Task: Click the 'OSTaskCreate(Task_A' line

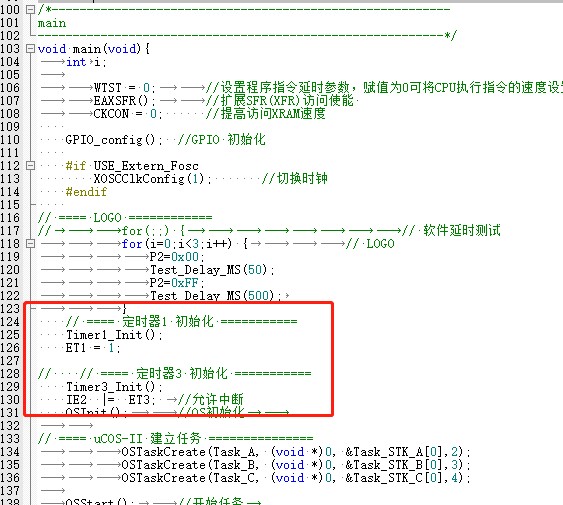Action: pos(296,452)
